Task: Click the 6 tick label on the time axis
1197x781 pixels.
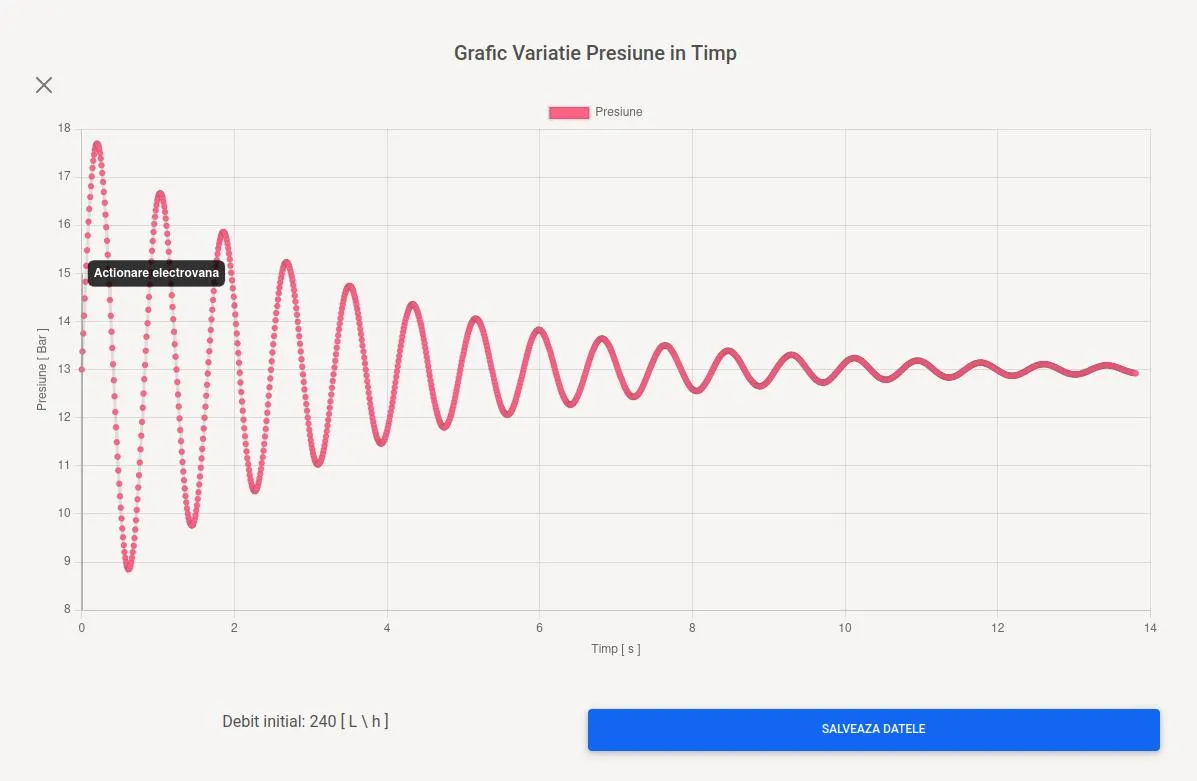Action: 539,628
